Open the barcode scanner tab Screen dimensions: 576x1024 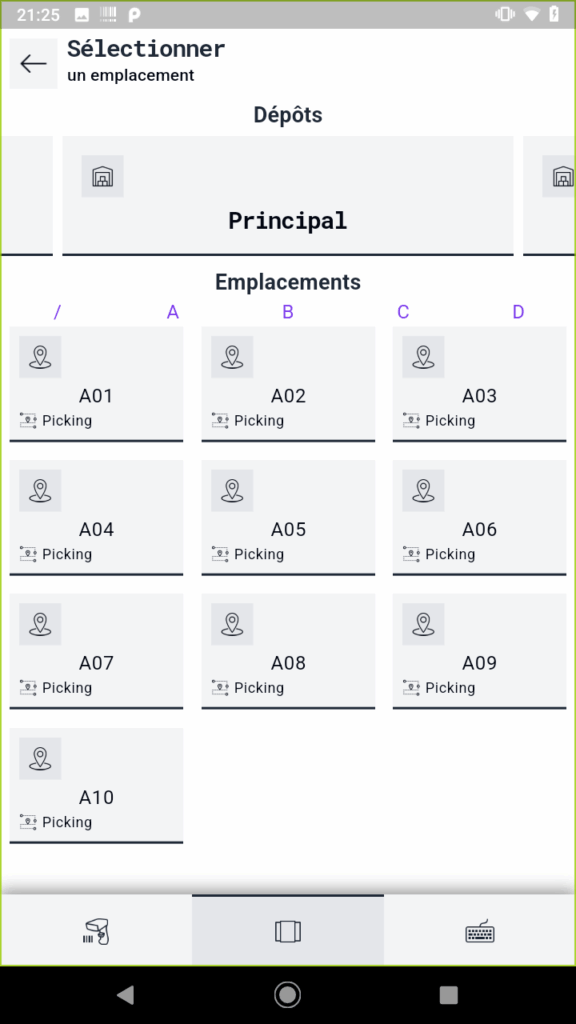tap(97, 931)
